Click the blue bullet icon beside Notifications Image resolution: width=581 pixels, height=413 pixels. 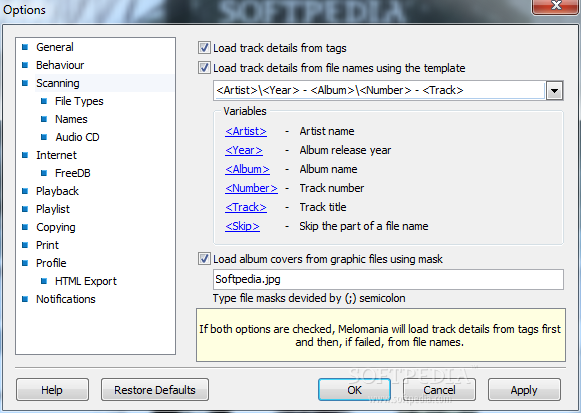pos(25,299)
